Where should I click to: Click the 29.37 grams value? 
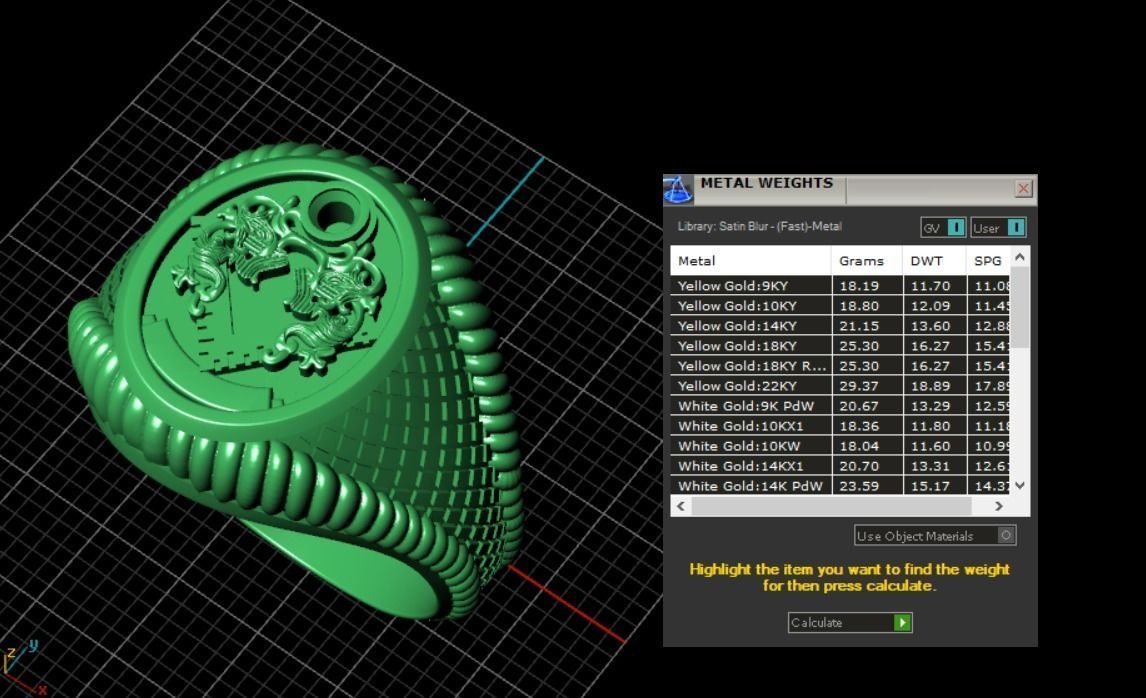860,386
